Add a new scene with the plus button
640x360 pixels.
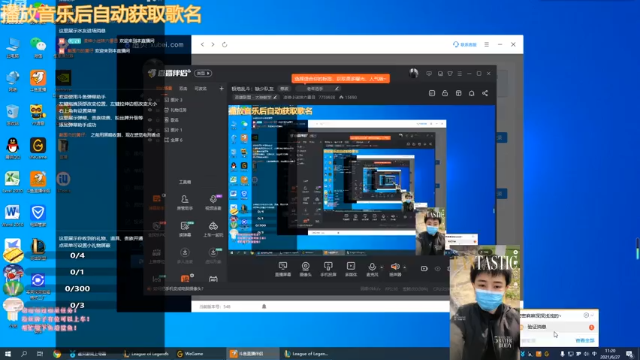(x=221, y=88)
